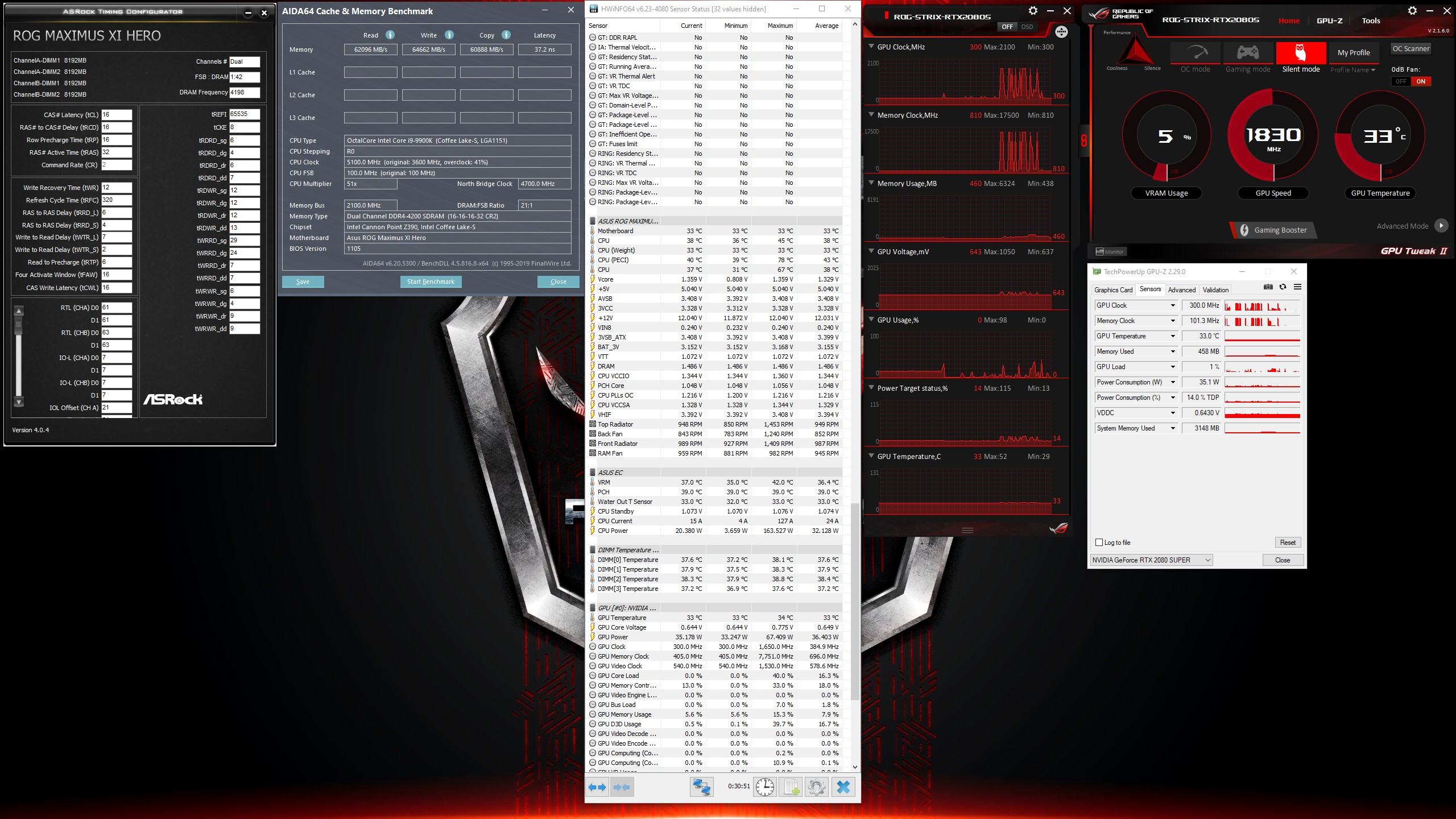Collapse Power Target status,% graph section

pos(871,388)
